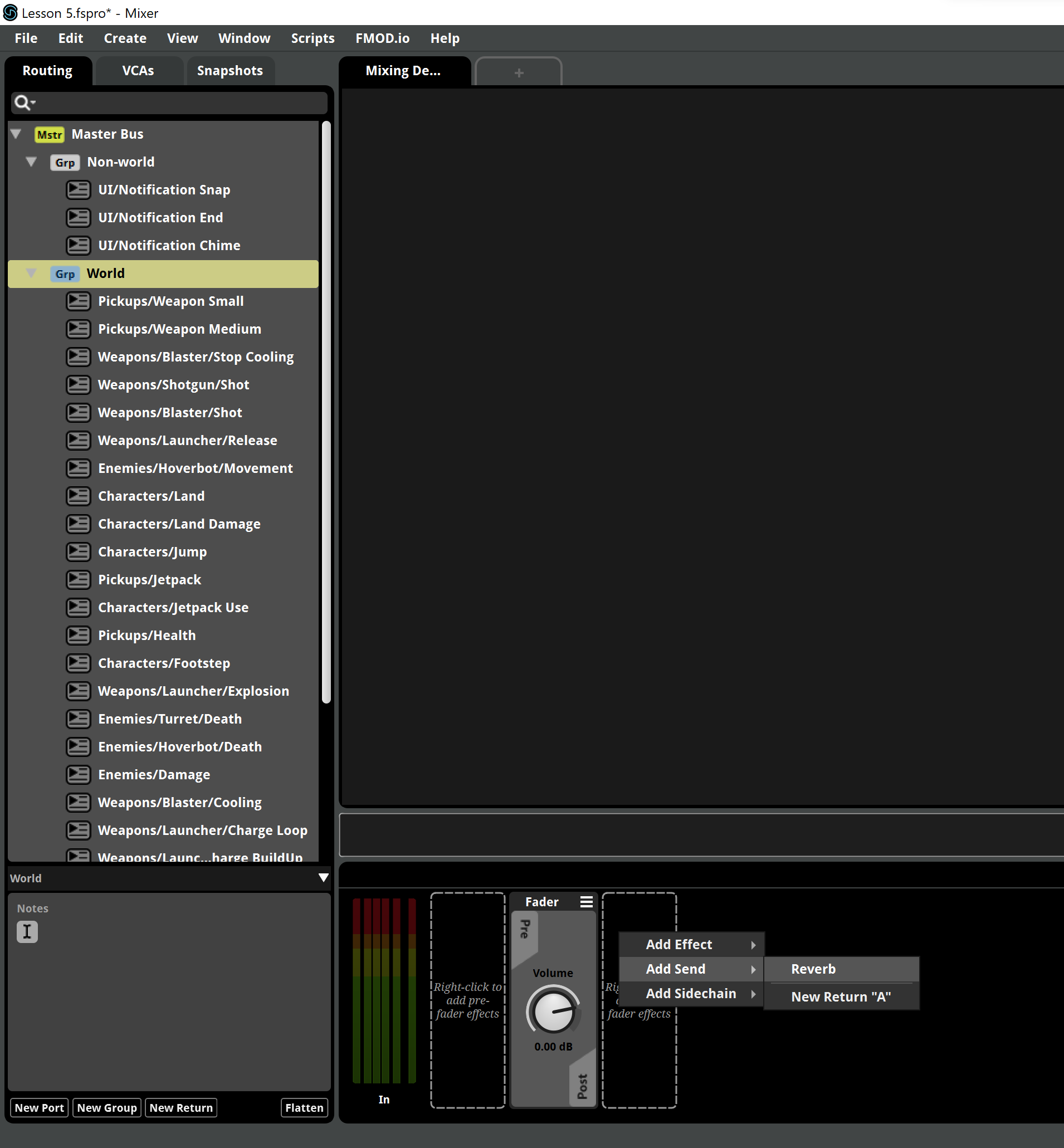The width and height of the screenshot is (1064, 1148).
Task: Click the event icon for Pickups/Jetpack
Action: click(78, 580)
